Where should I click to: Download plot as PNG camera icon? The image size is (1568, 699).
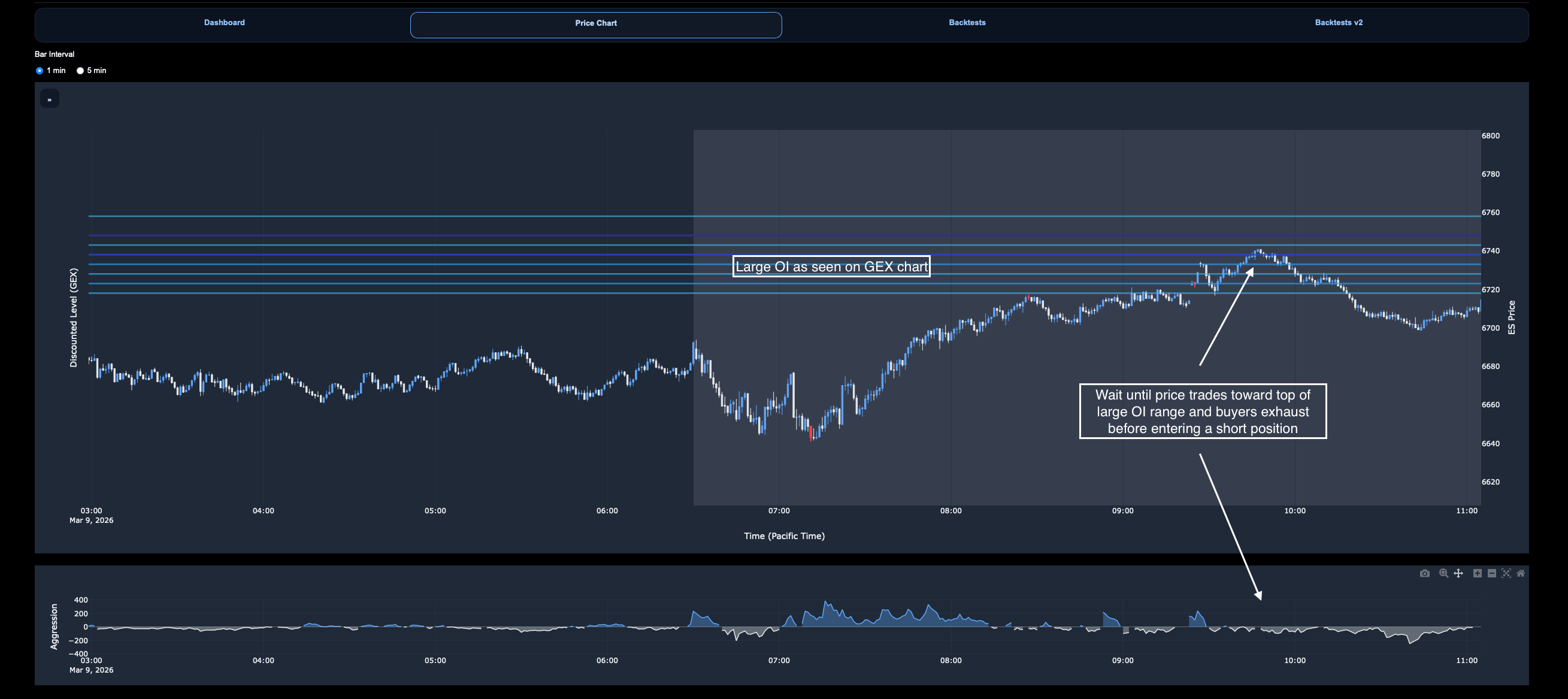click(x=1424, y=574)
